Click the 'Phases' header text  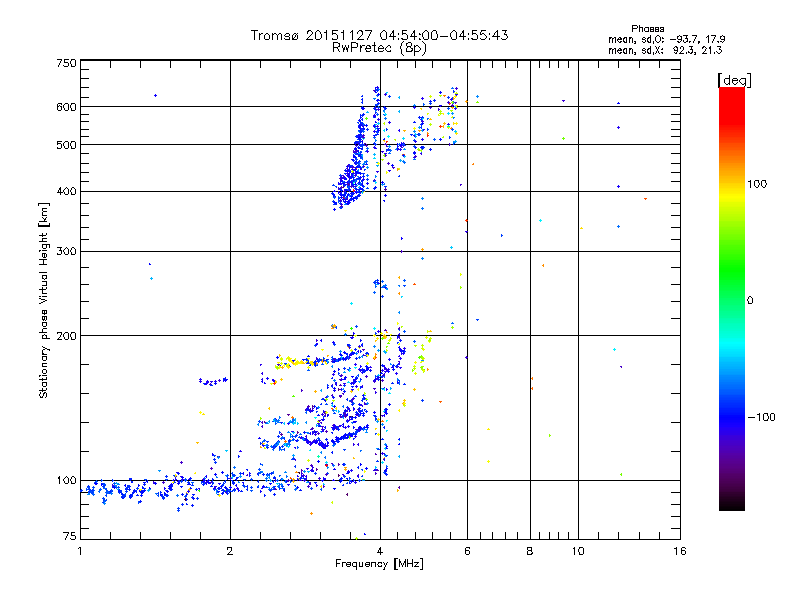coord(647,29)
